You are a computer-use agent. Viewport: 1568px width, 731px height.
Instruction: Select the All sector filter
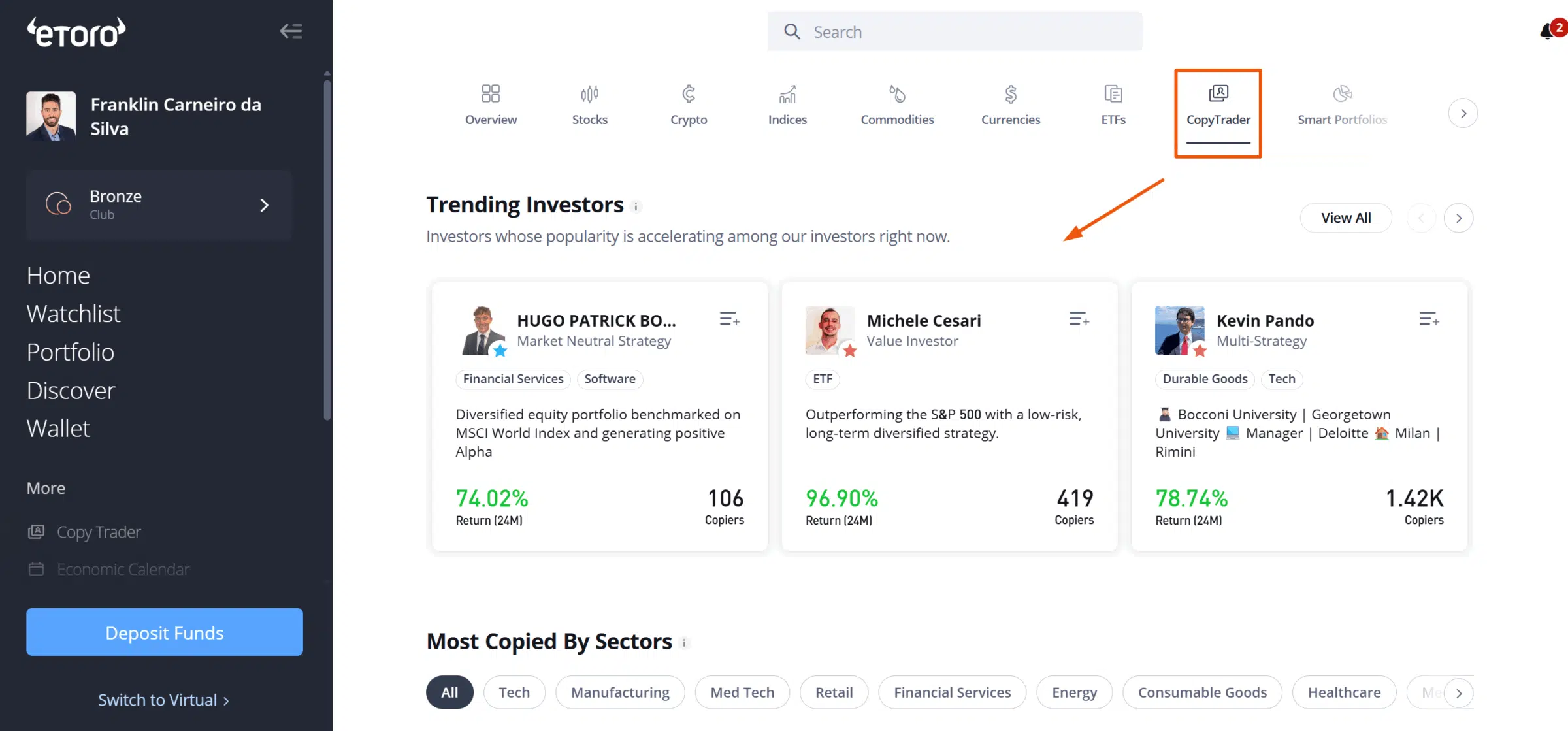[x=449, y=692]
